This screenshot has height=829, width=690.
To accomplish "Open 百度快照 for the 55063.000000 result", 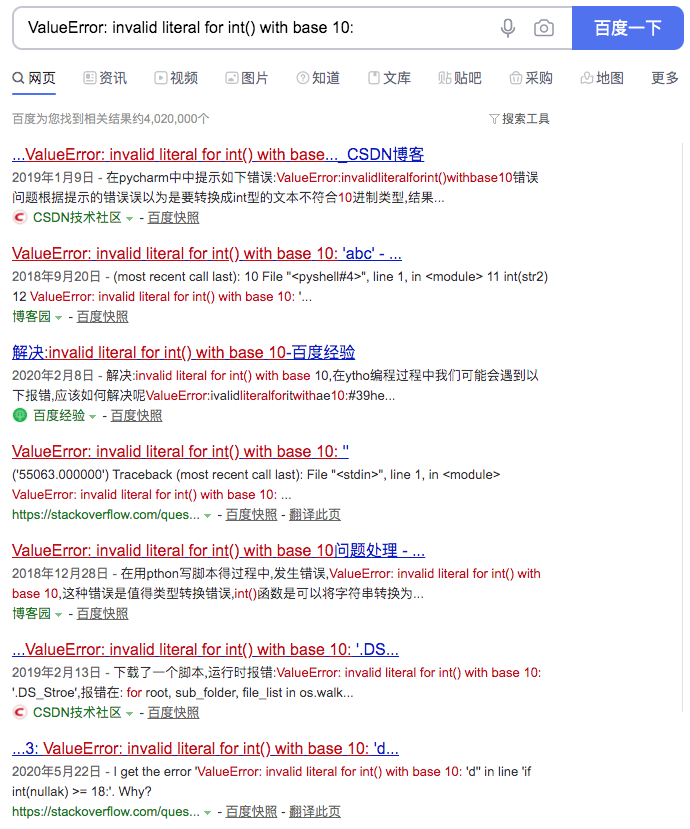I will pyautogui.click(x=251, y=514).
